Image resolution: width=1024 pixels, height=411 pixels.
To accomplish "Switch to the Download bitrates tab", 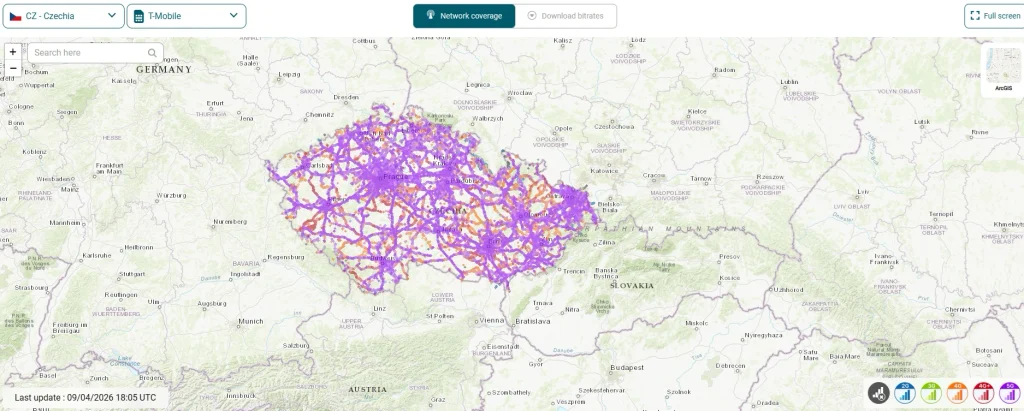I will 566,16.
